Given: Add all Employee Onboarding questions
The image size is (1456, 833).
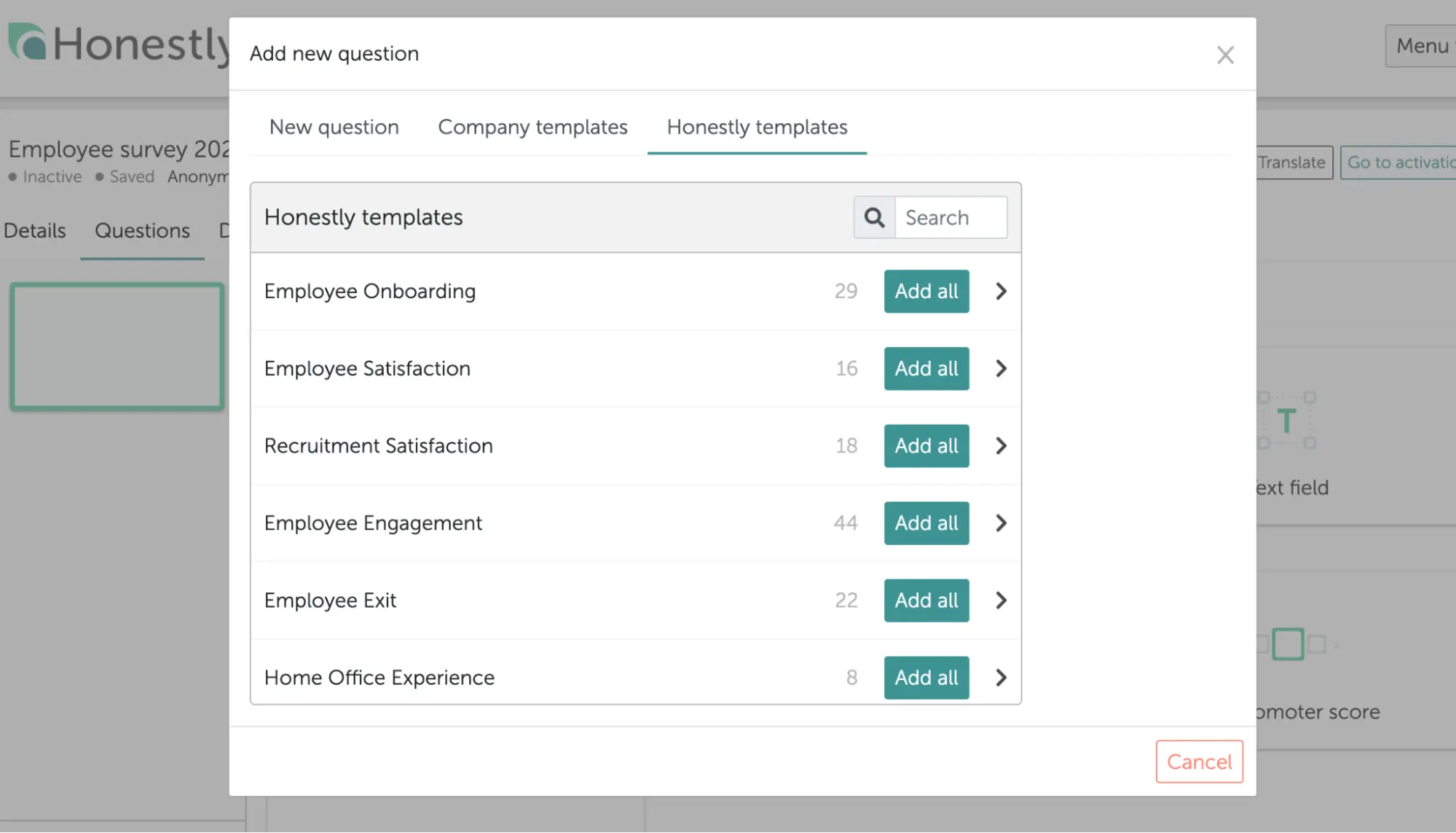Looking at the screenshot, I should tap(926, 292).
